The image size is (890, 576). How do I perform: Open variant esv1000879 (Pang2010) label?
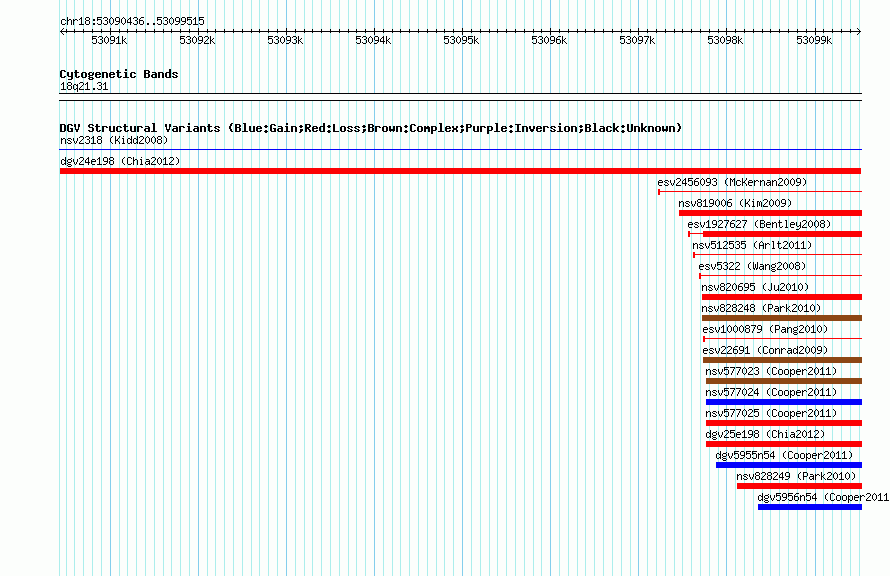[765, 329]
